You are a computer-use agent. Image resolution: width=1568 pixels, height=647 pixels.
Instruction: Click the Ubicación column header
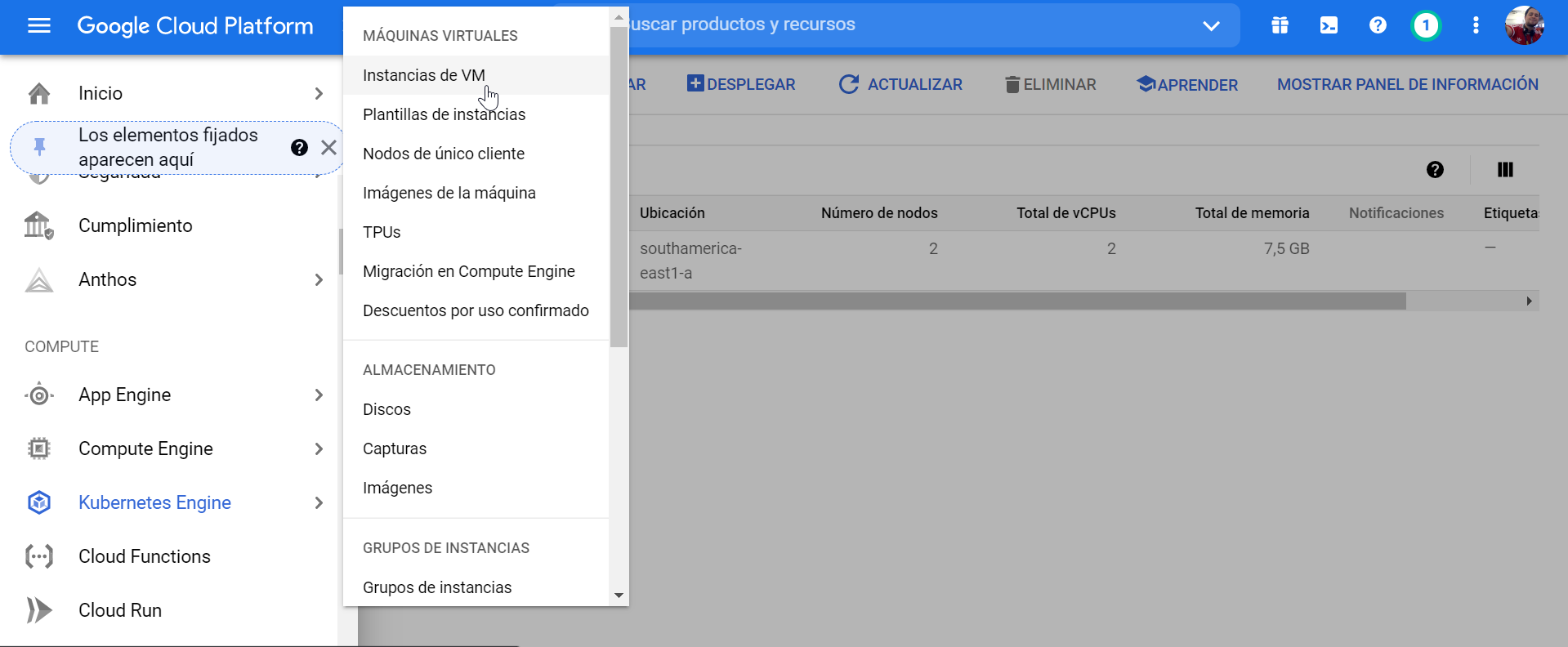(x=672, y=213)
